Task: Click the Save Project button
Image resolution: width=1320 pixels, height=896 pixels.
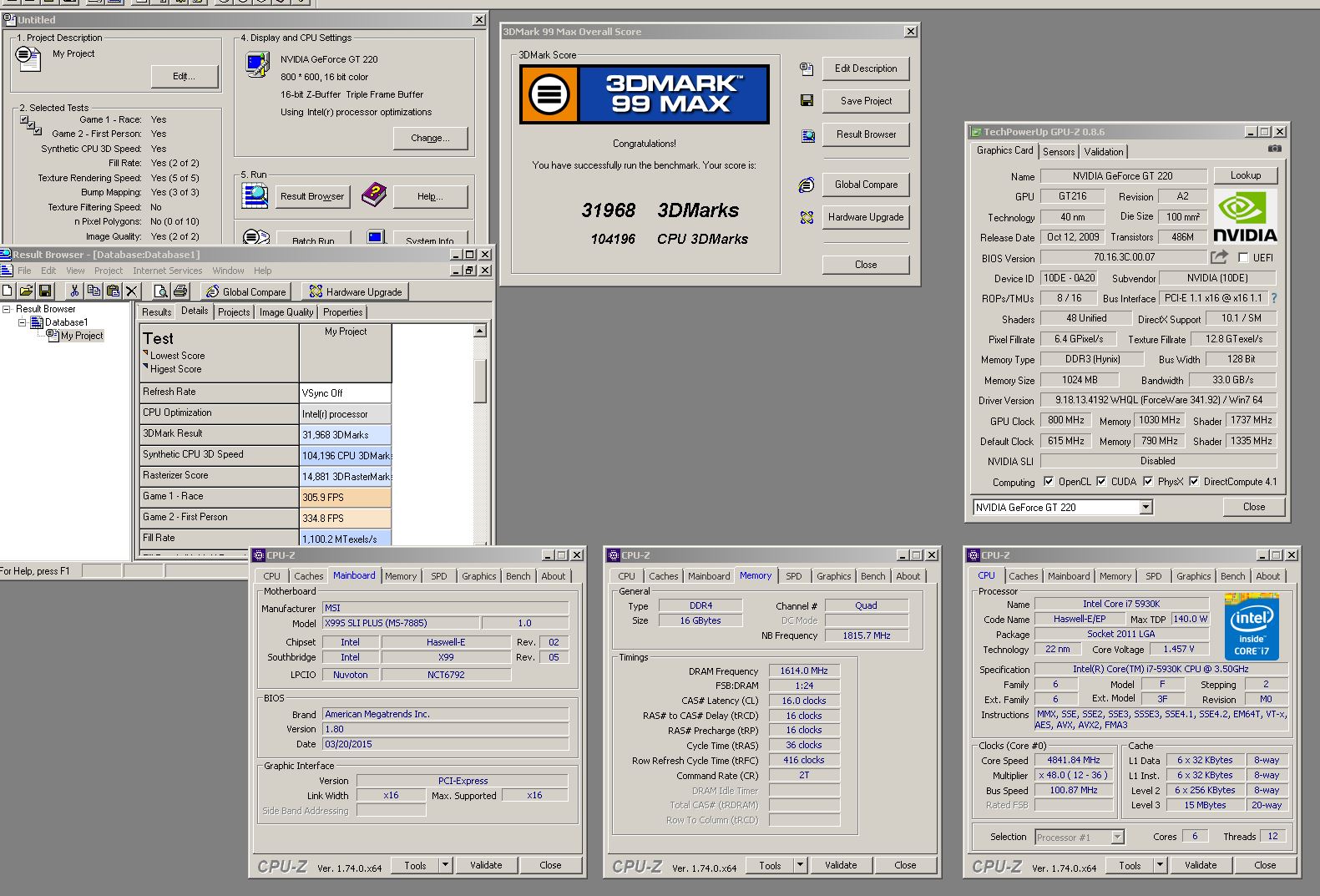Action: 866,101
